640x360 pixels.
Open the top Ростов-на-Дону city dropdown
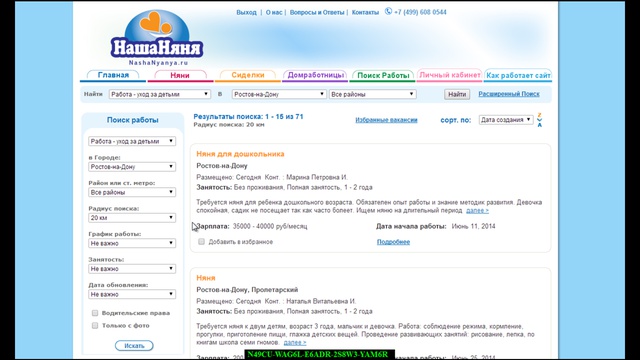point(279,94)
